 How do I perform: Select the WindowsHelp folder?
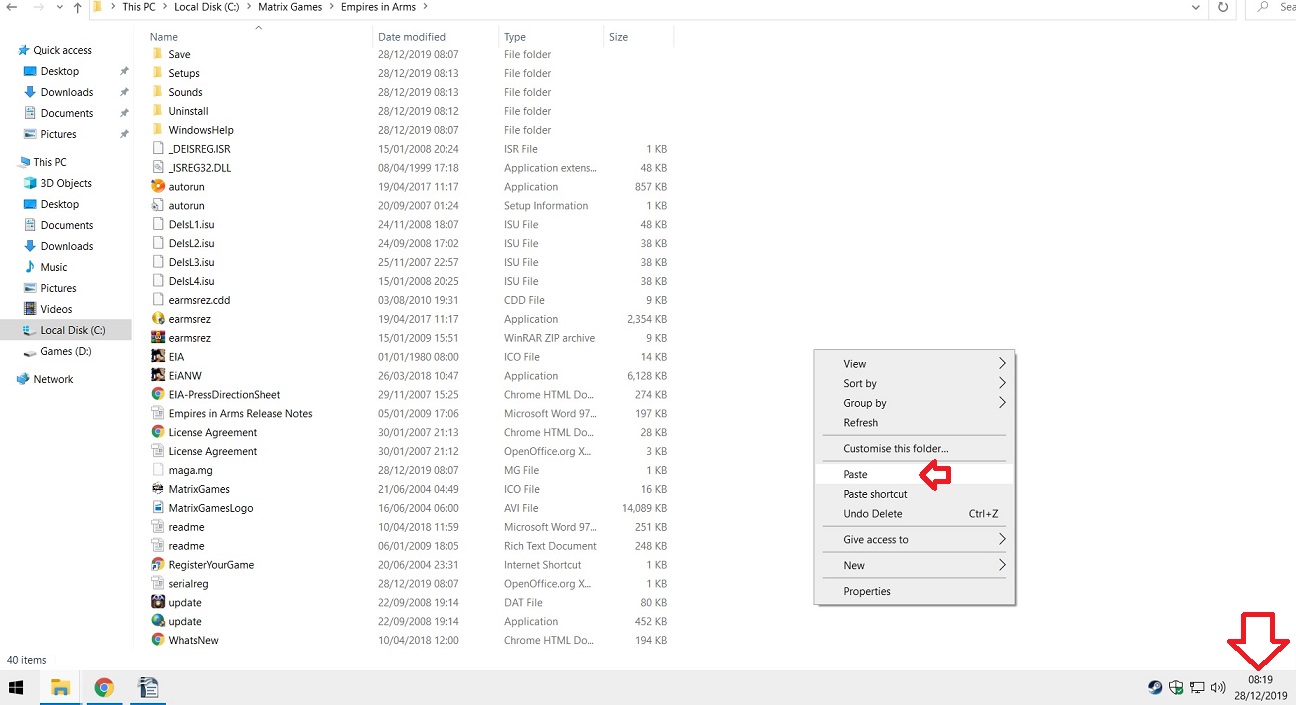click(x=201, y=131)
